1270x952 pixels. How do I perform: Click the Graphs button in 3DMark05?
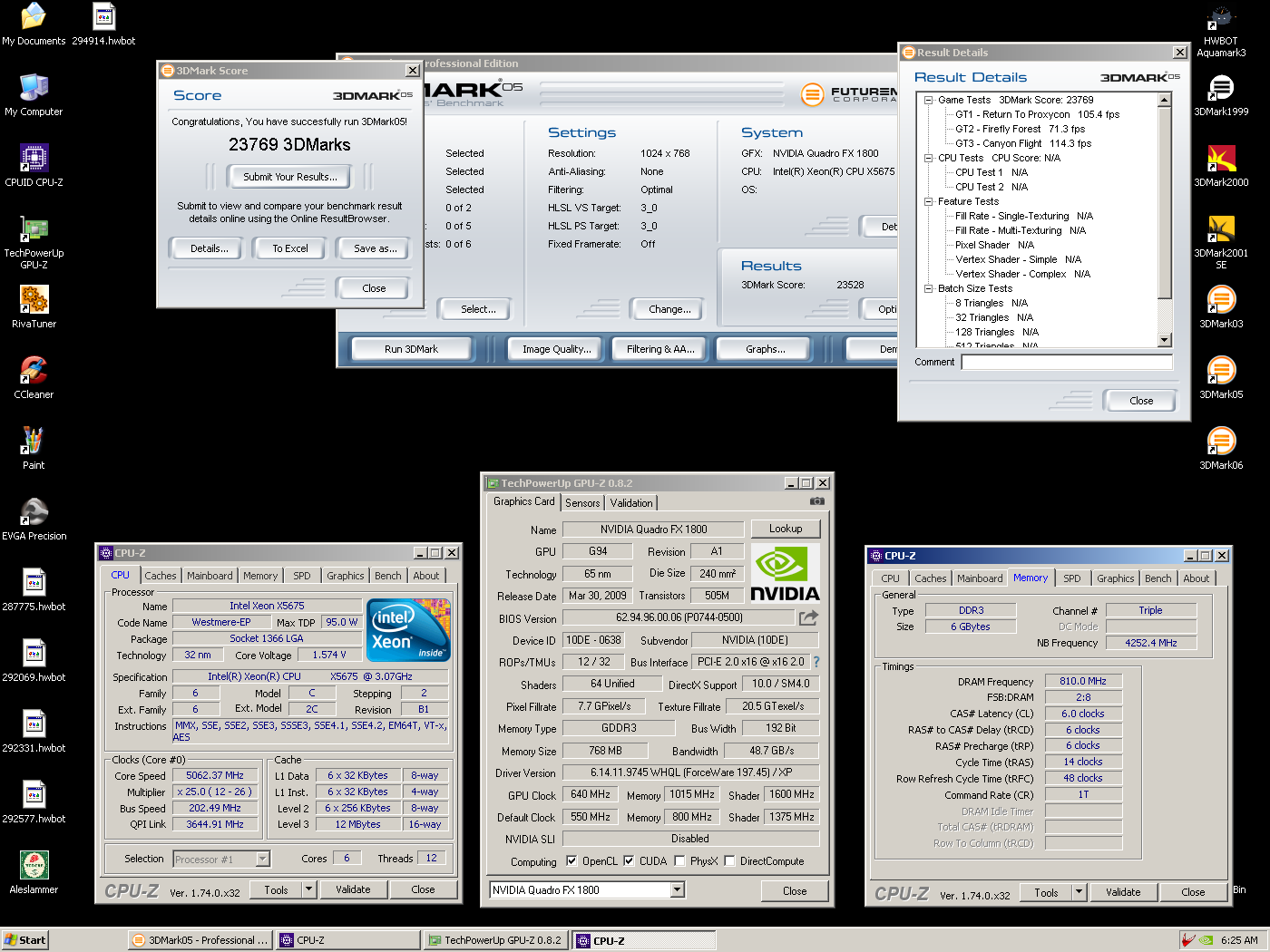click(766, 349)
